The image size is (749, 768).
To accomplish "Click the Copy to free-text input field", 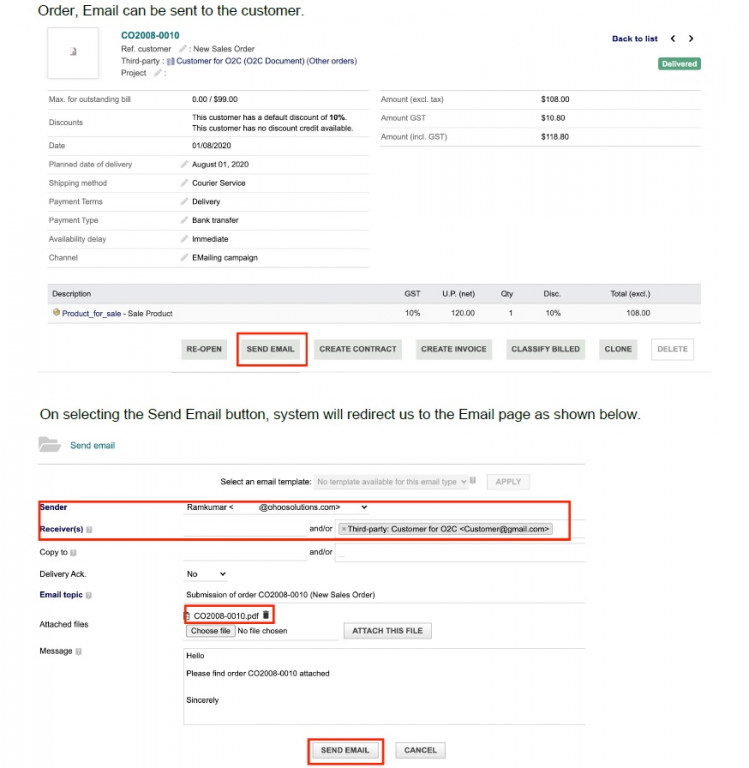I will coord(244,552).
